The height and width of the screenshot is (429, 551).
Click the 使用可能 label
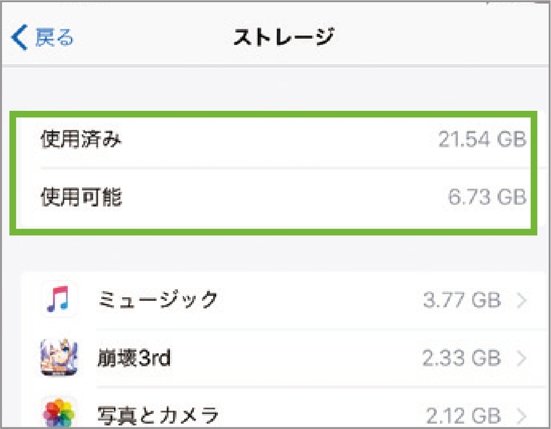pos(81,197)
